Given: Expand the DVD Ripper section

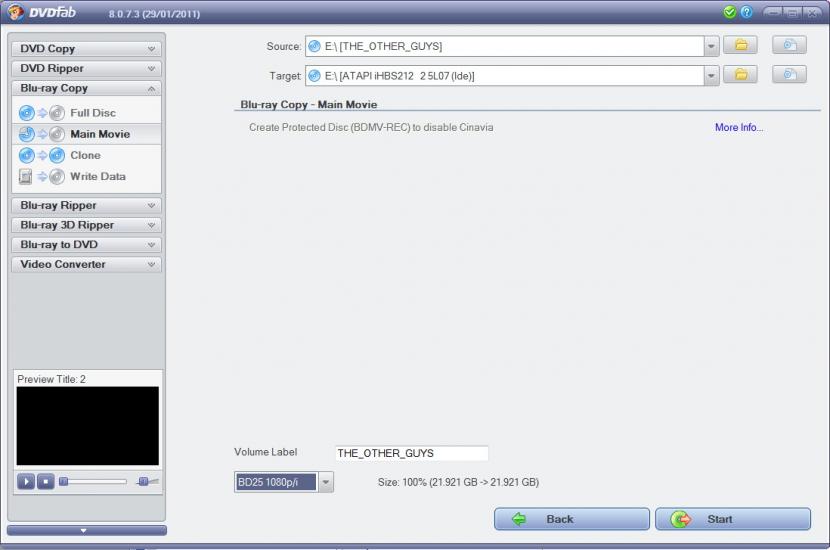Looking at the screenshot, I should (86, 68).
